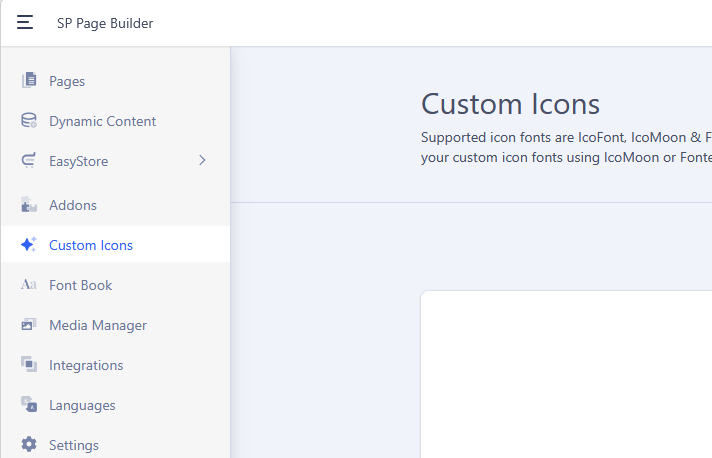This screenshot has width=712, height=458.
Task: Select Font Book in sidebar
Action: (x=115, y=285)
